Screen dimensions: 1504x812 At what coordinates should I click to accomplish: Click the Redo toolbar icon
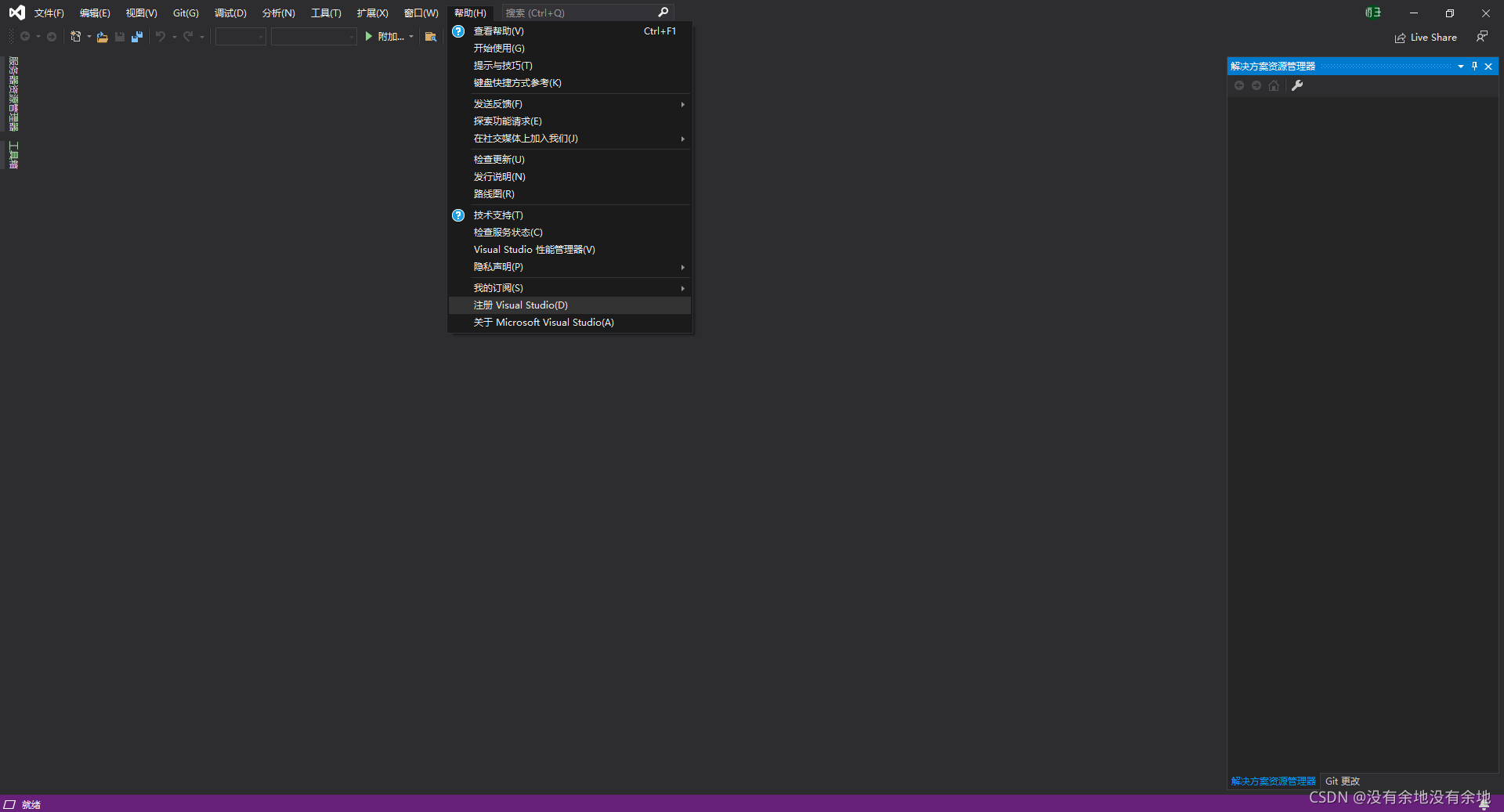point(188,37)
